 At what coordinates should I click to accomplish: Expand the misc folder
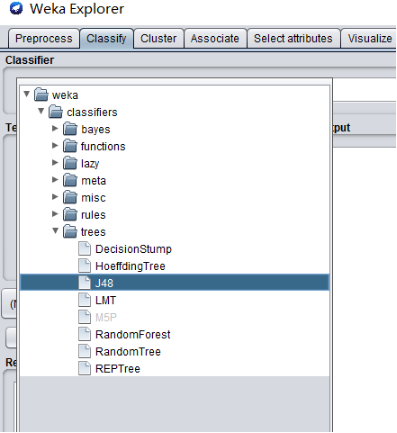[x=55, y=197]
